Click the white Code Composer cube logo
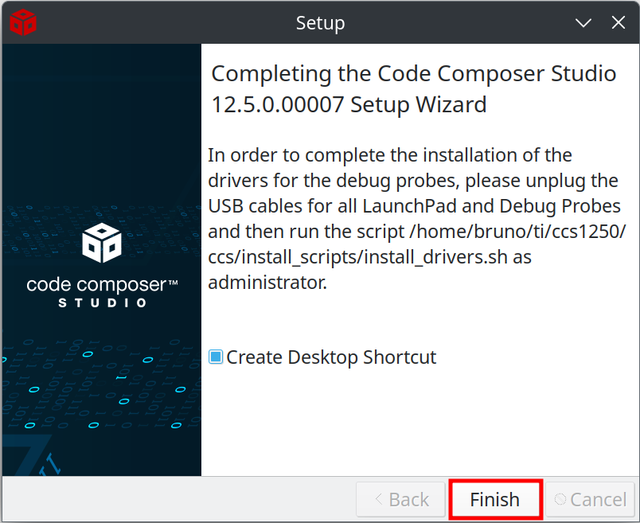This screenshot has height=523, width=640. [x=102, y=243]
